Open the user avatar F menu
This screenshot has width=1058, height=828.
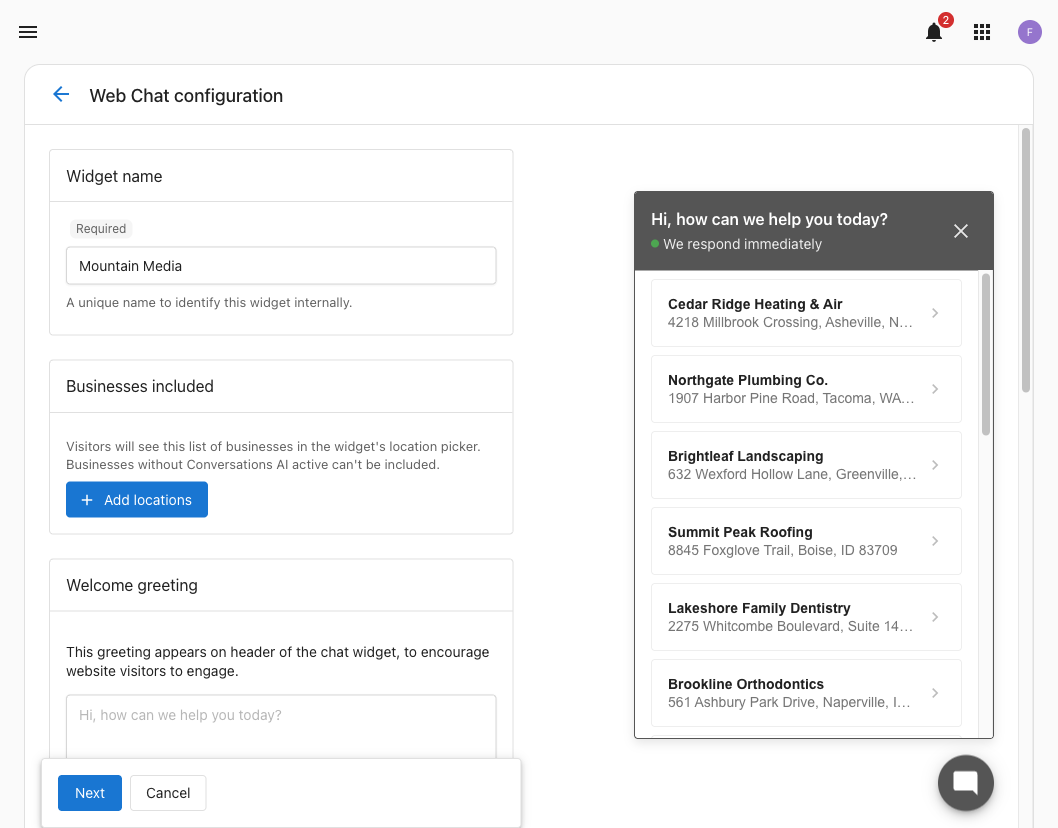click(x=1030, y=32)
